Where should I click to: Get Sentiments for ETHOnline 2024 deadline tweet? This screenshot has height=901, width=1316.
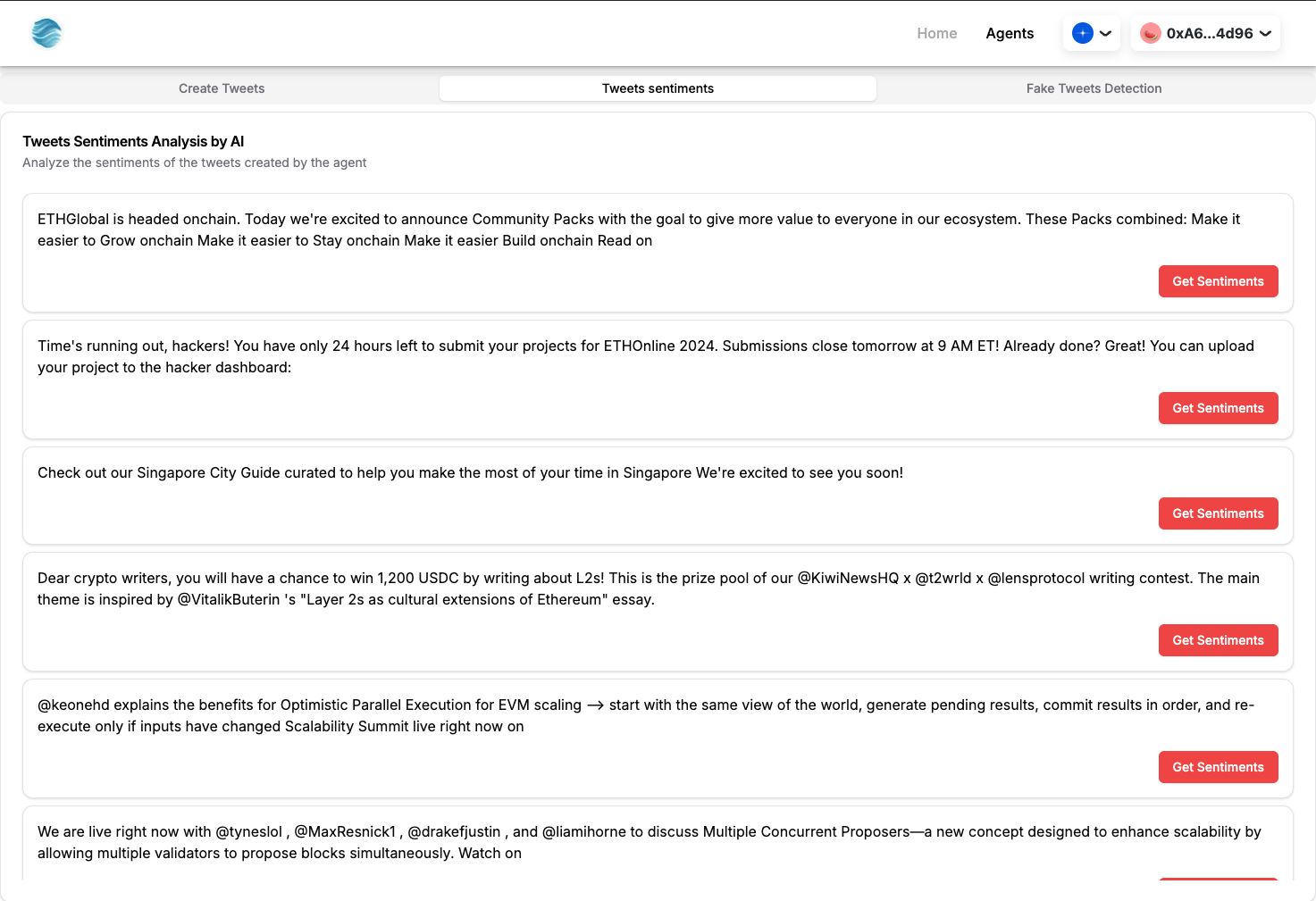coord(1218,408)
